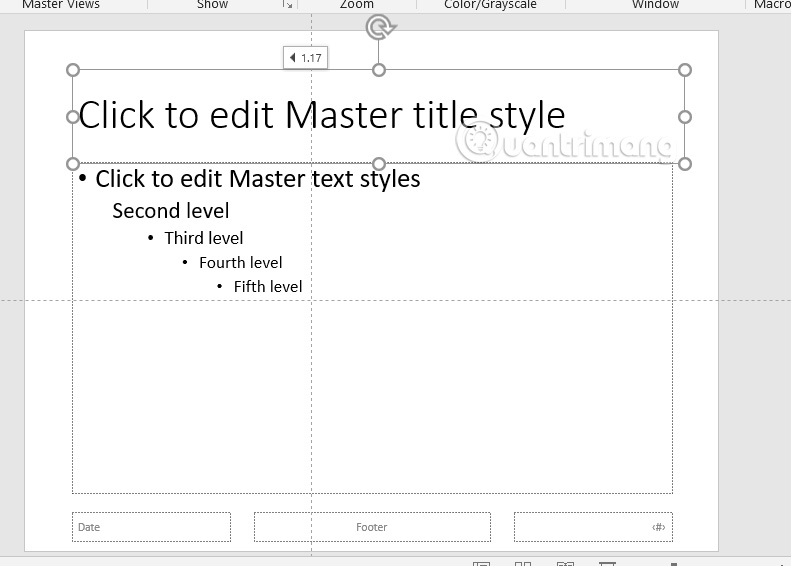Open the Show group dialog launcher
This screenshot has width=791, height=566.
pyautogui.click(x=288, y=5)
